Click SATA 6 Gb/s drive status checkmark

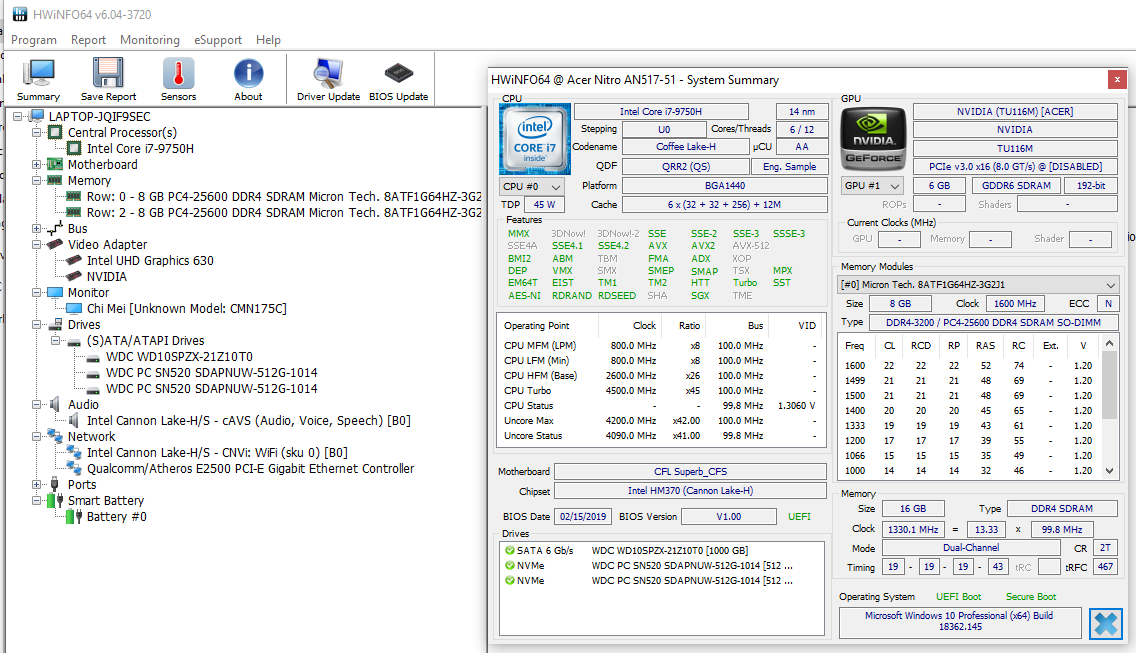[510, 551]
